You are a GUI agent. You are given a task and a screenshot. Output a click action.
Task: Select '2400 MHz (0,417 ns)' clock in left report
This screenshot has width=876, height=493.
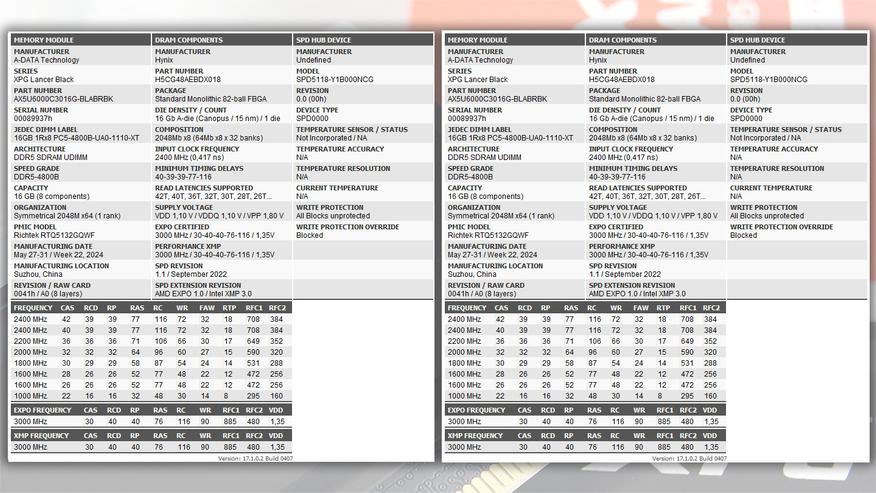click(x=189, y=157)
